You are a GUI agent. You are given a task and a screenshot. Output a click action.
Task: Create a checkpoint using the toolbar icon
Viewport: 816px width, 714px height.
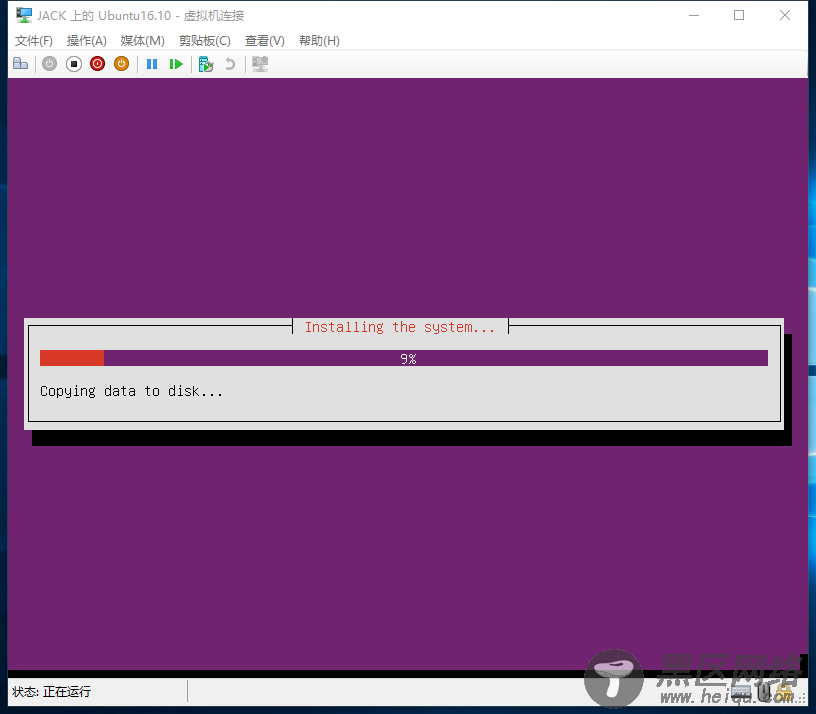[x=206, y=64]
